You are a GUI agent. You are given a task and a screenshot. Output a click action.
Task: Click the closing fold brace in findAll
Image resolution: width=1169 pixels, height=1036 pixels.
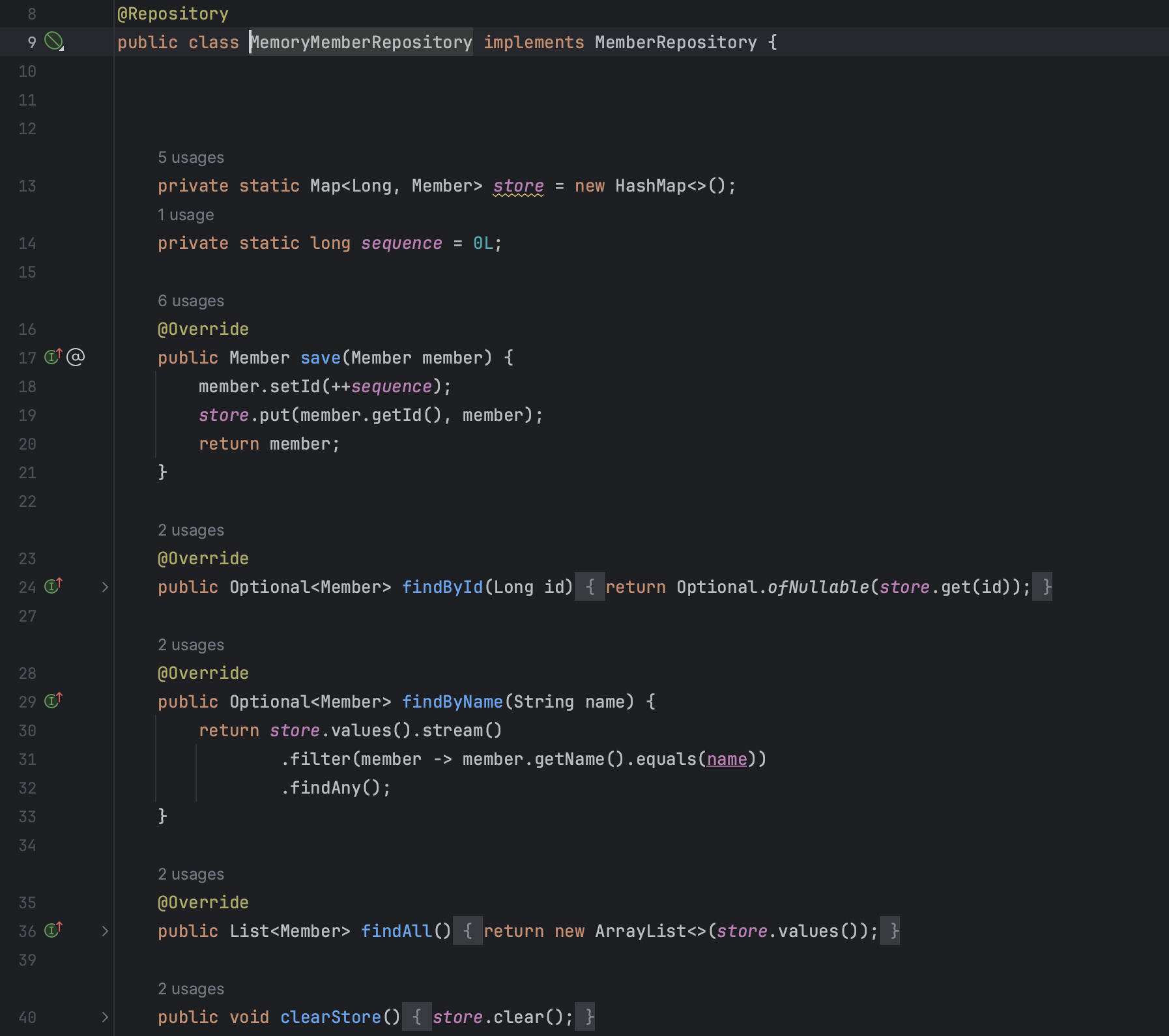890,931
